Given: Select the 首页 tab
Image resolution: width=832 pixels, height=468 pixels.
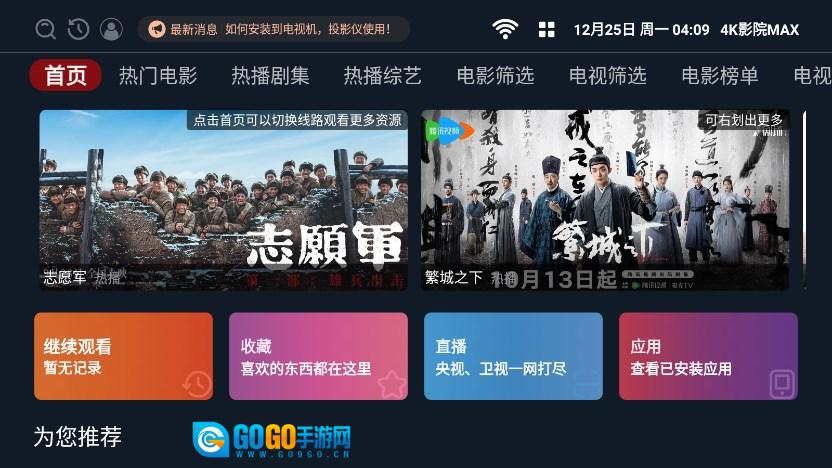Looking at the screenshot, I should pyautogui.click(x=65, y=75).
